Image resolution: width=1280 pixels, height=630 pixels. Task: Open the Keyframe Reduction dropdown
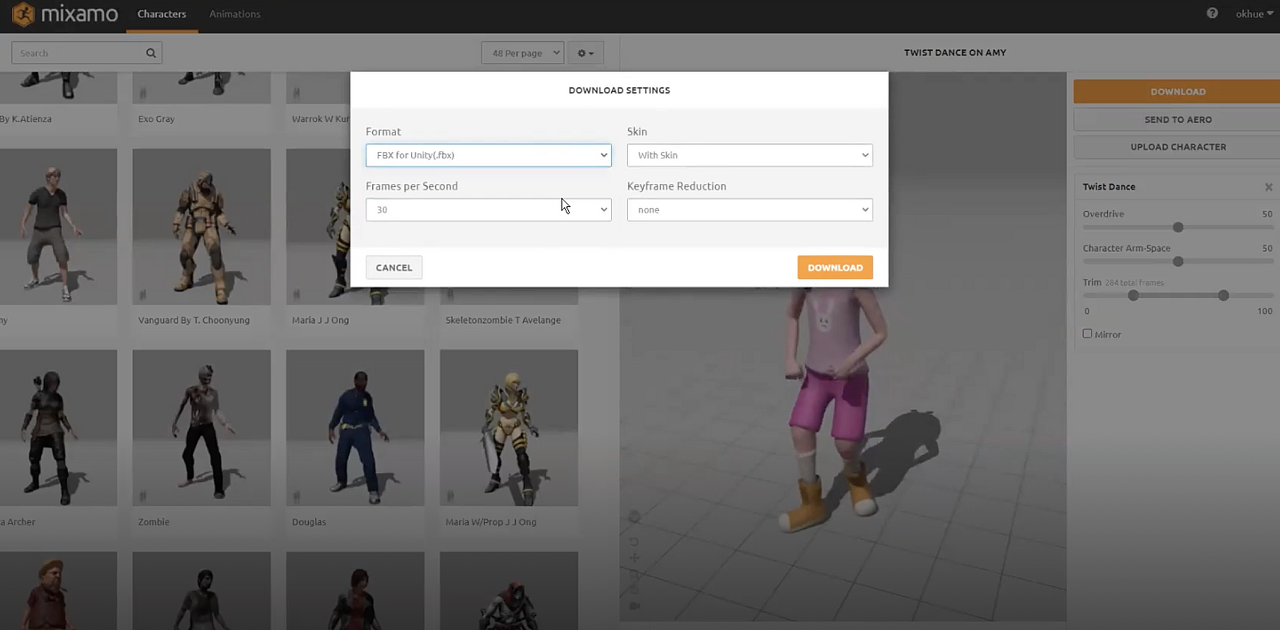pos(749,209)
